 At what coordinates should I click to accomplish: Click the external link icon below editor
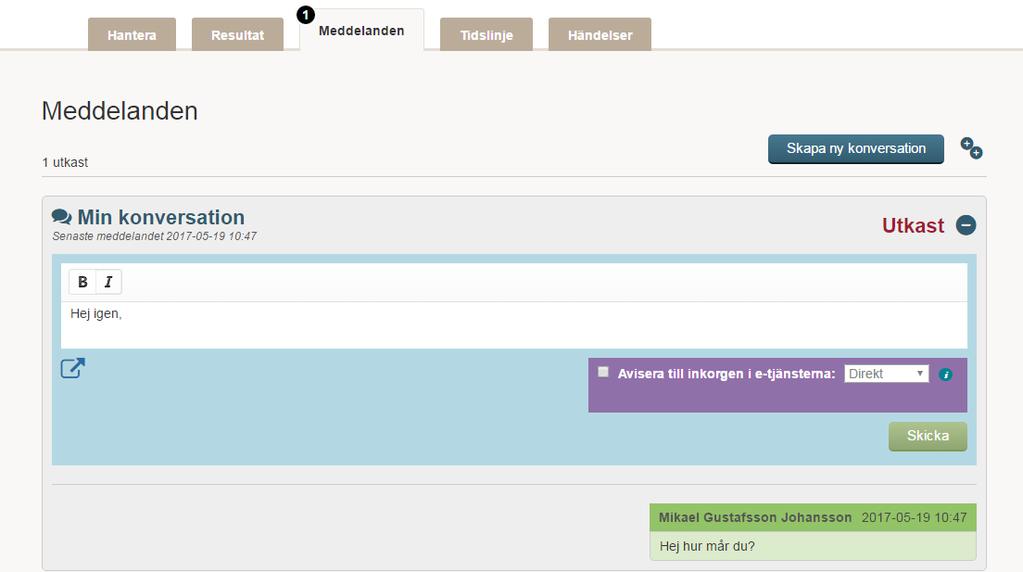point(72,369)
